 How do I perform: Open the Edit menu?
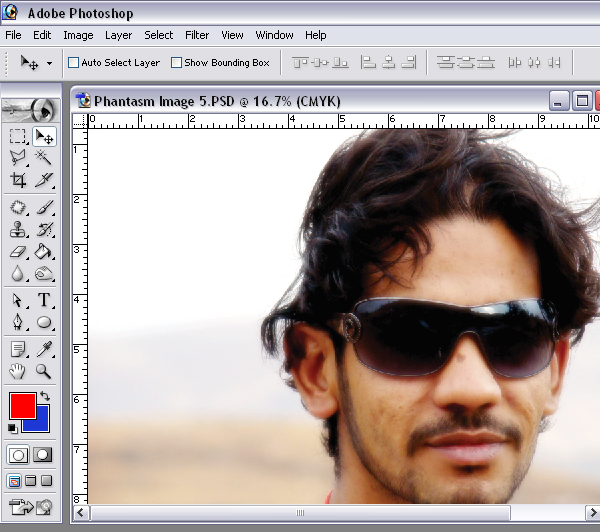coord(42,35)
